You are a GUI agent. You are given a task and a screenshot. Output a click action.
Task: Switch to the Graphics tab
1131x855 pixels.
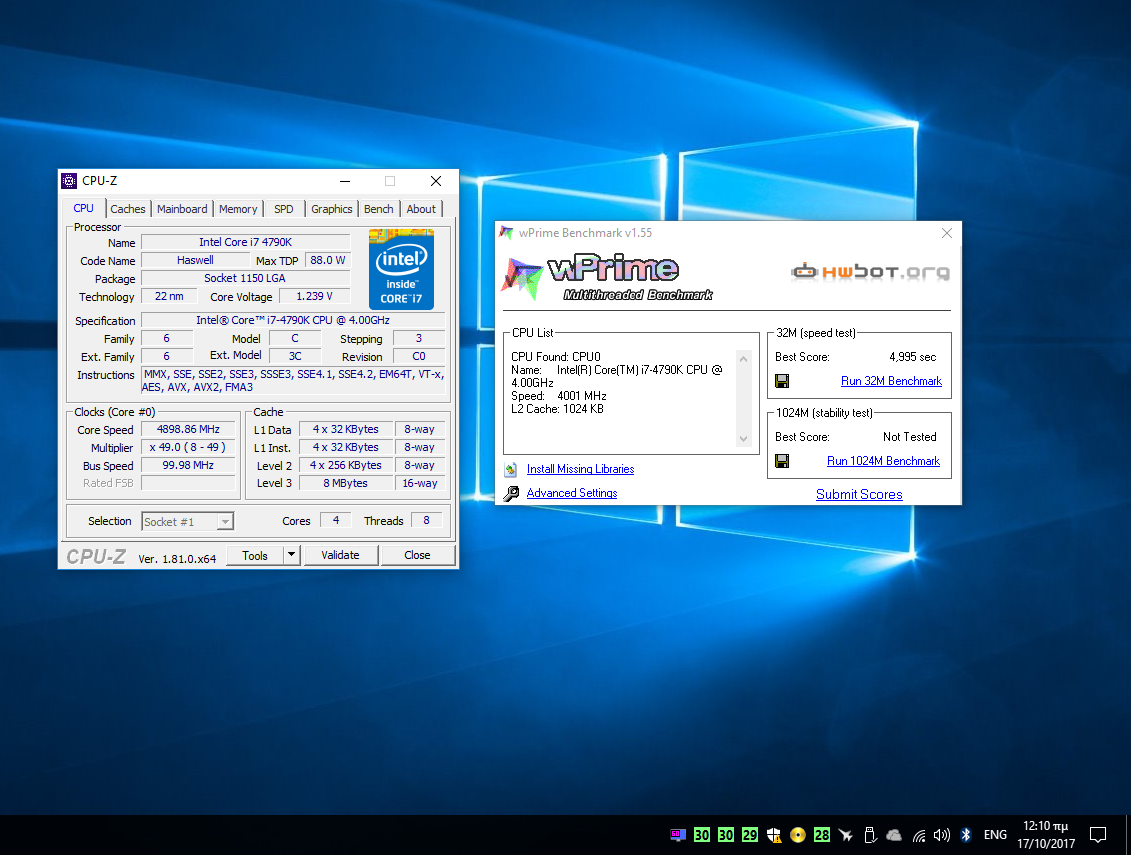pos(332,209)
